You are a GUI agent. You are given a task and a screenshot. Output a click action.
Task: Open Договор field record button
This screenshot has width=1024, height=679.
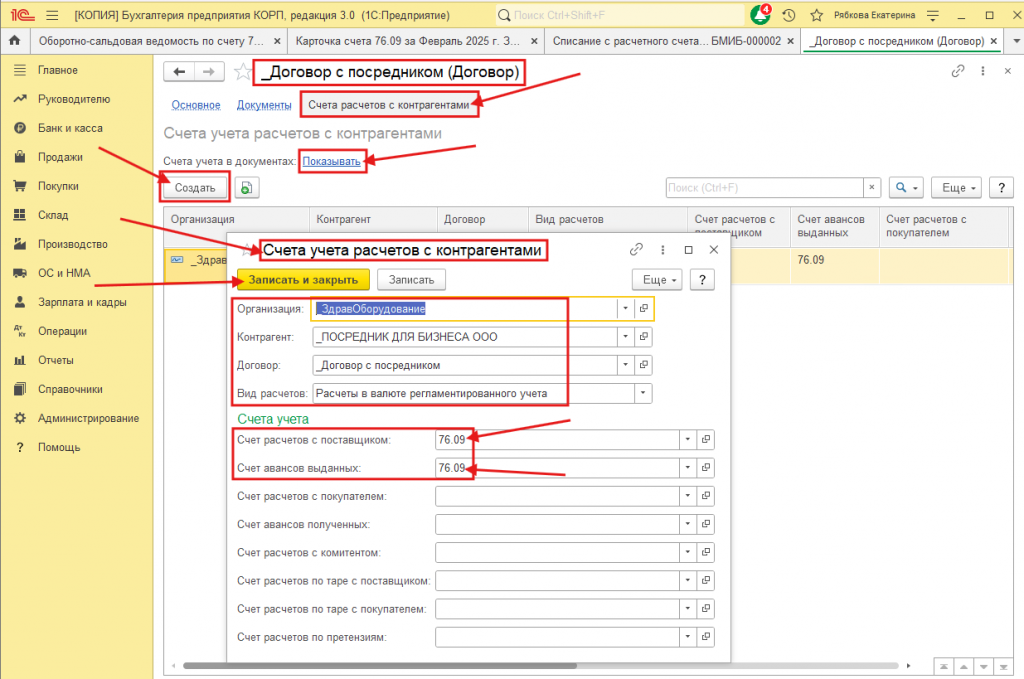(644, 364)
